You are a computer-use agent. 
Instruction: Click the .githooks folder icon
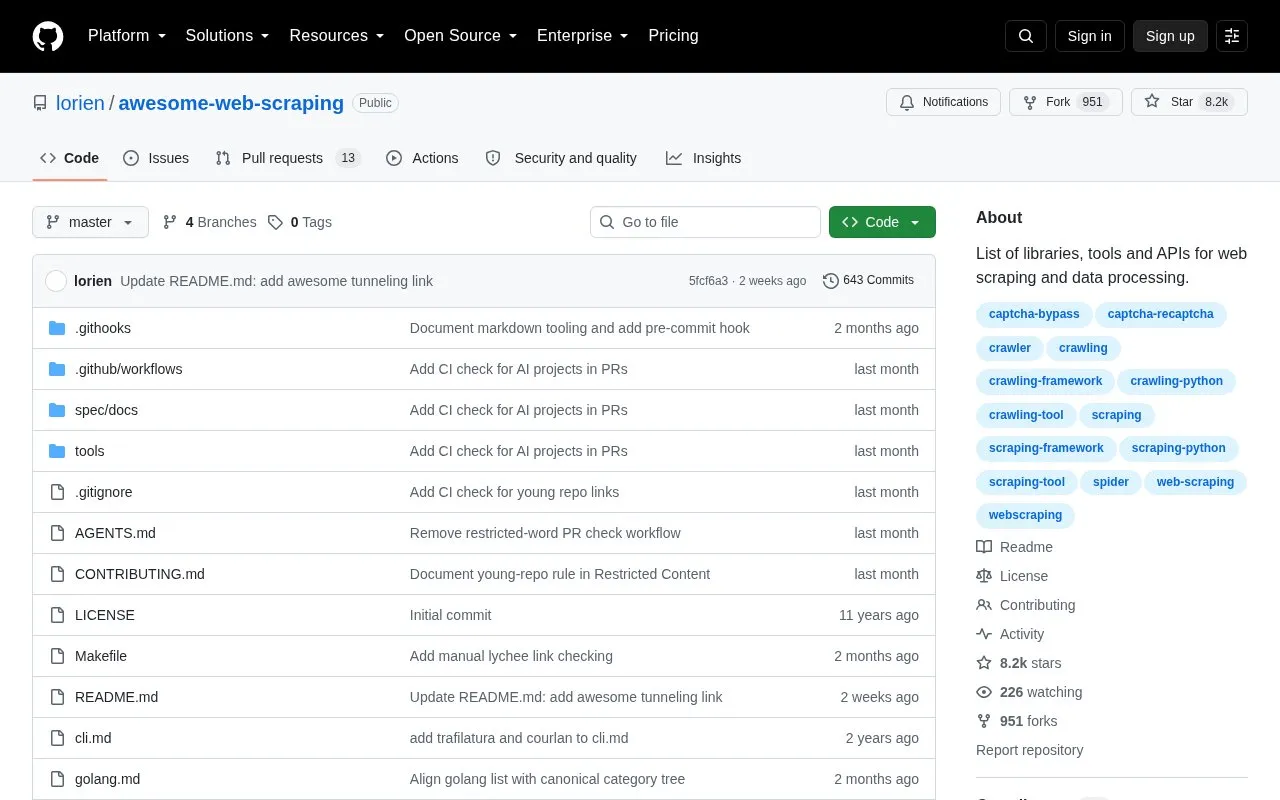[57, 328]
